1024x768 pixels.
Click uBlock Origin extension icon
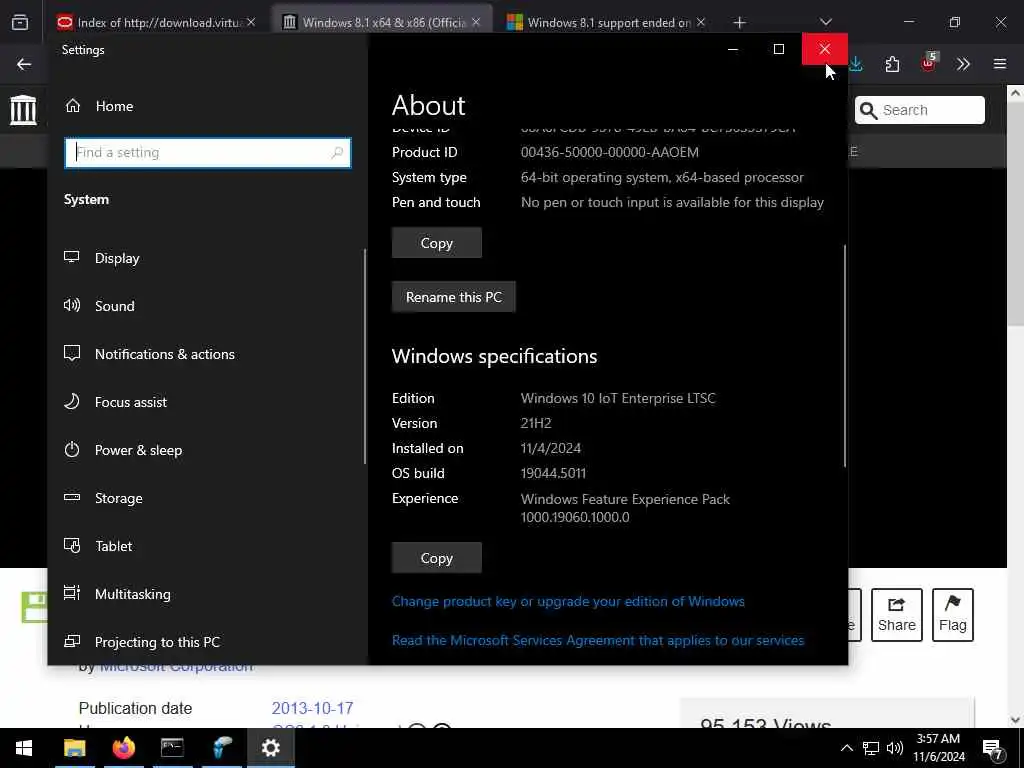tap(928, 63)
